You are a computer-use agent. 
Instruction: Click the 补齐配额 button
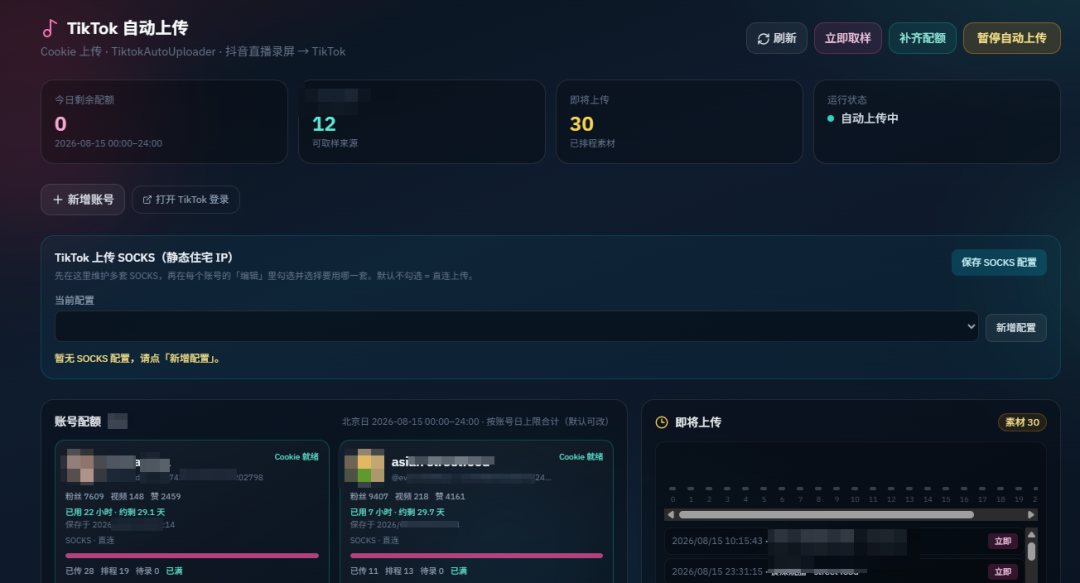tap(922, 38)
